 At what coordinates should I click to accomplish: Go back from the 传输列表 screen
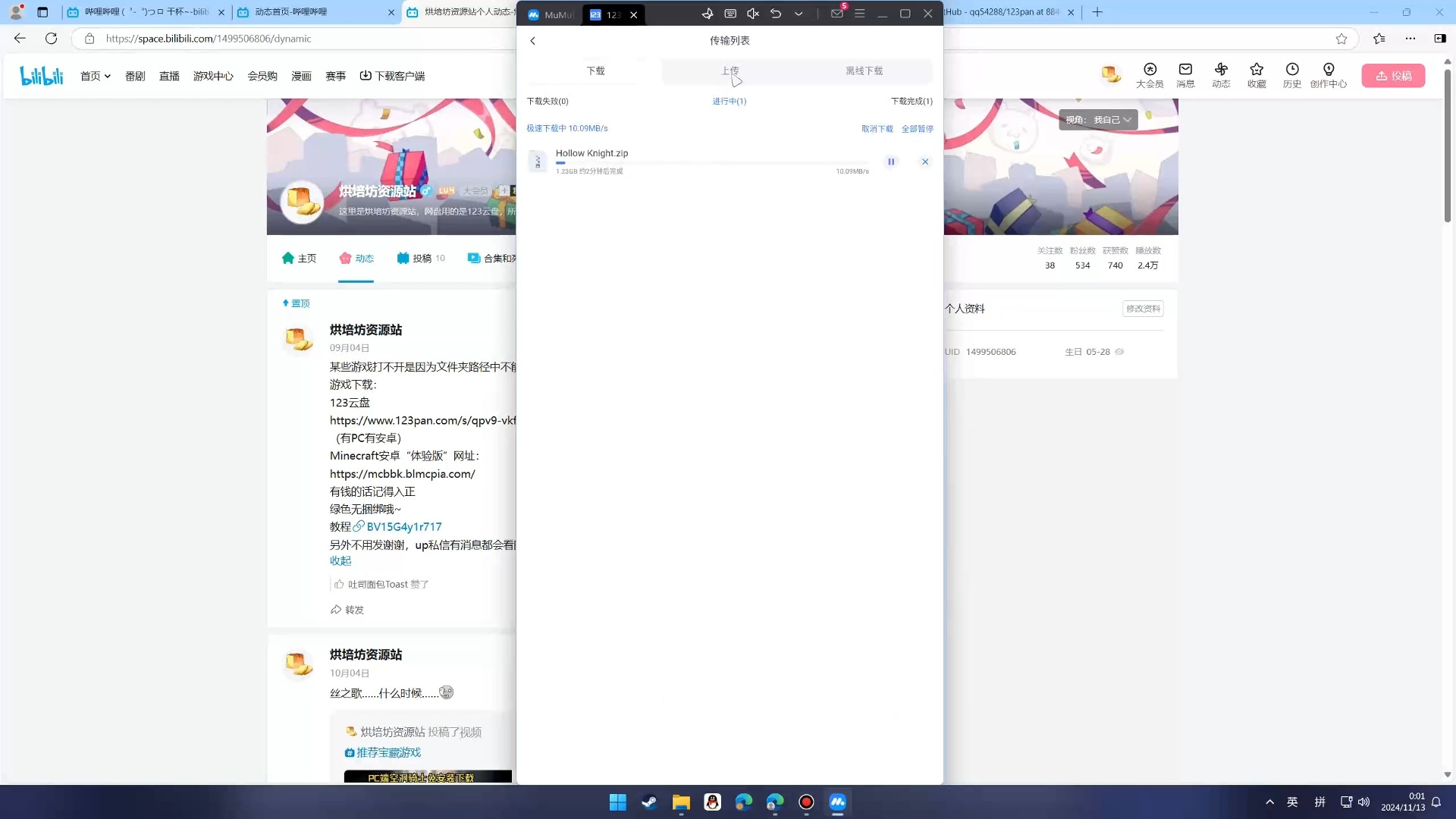tap(532, 41)
